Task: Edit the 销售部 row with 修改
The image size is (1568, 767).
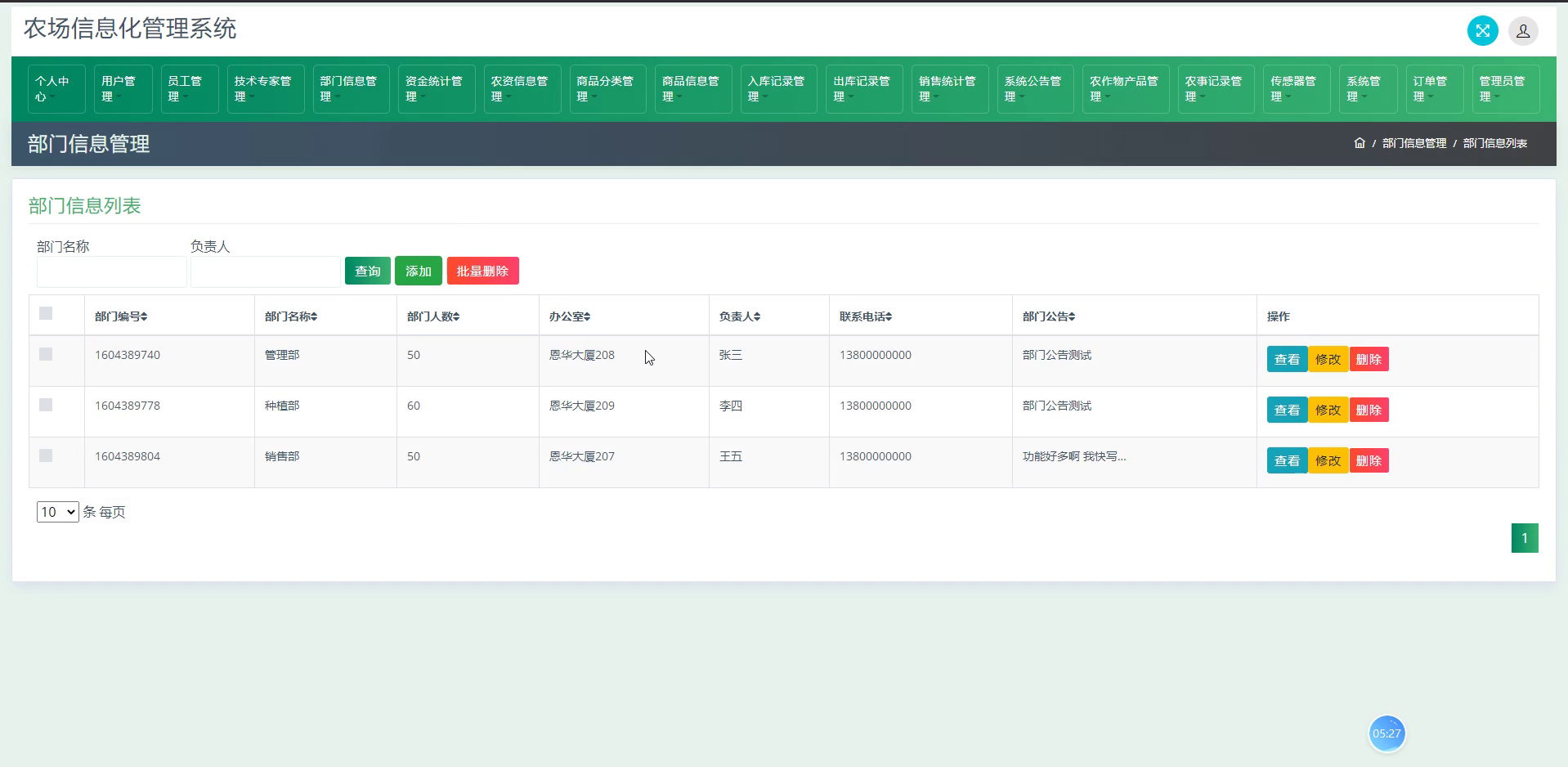Action: (1328, 460)
